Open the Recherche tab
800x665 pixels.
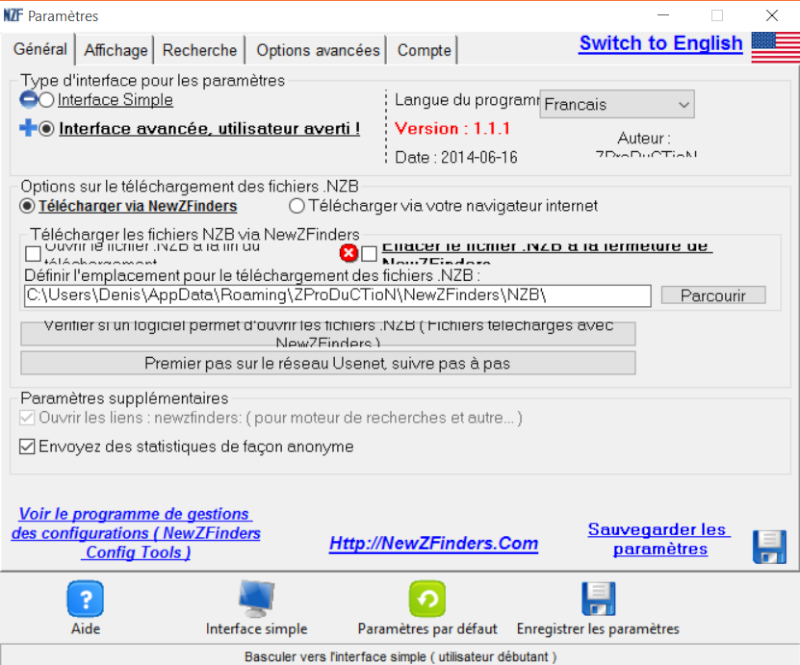tap(199, 51)
